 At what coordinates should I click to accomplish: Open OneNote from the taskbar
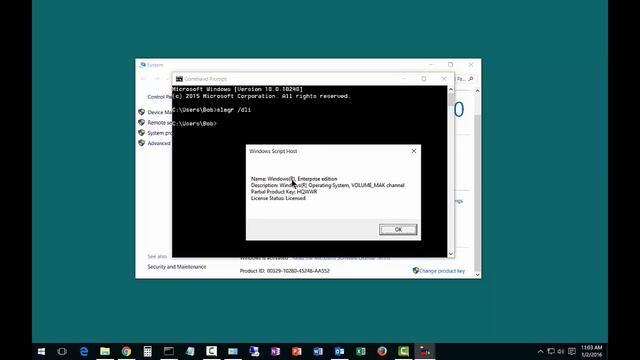point(275,351)
